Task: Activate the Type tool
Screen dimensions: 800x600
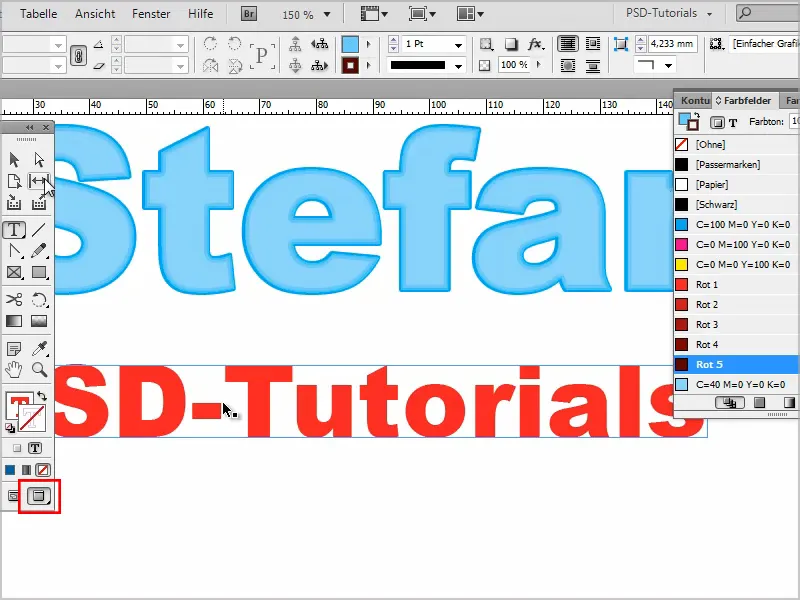Action: point(14,230)
